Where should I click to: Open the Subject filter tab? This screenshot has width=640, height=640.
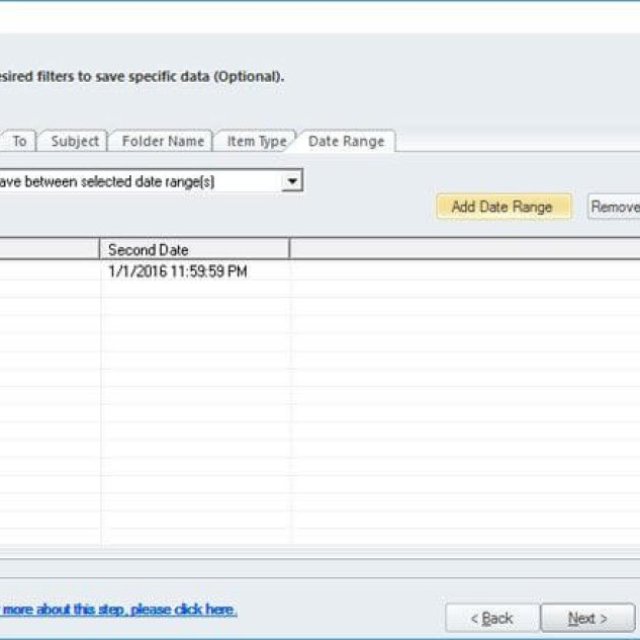click(75, 141)
